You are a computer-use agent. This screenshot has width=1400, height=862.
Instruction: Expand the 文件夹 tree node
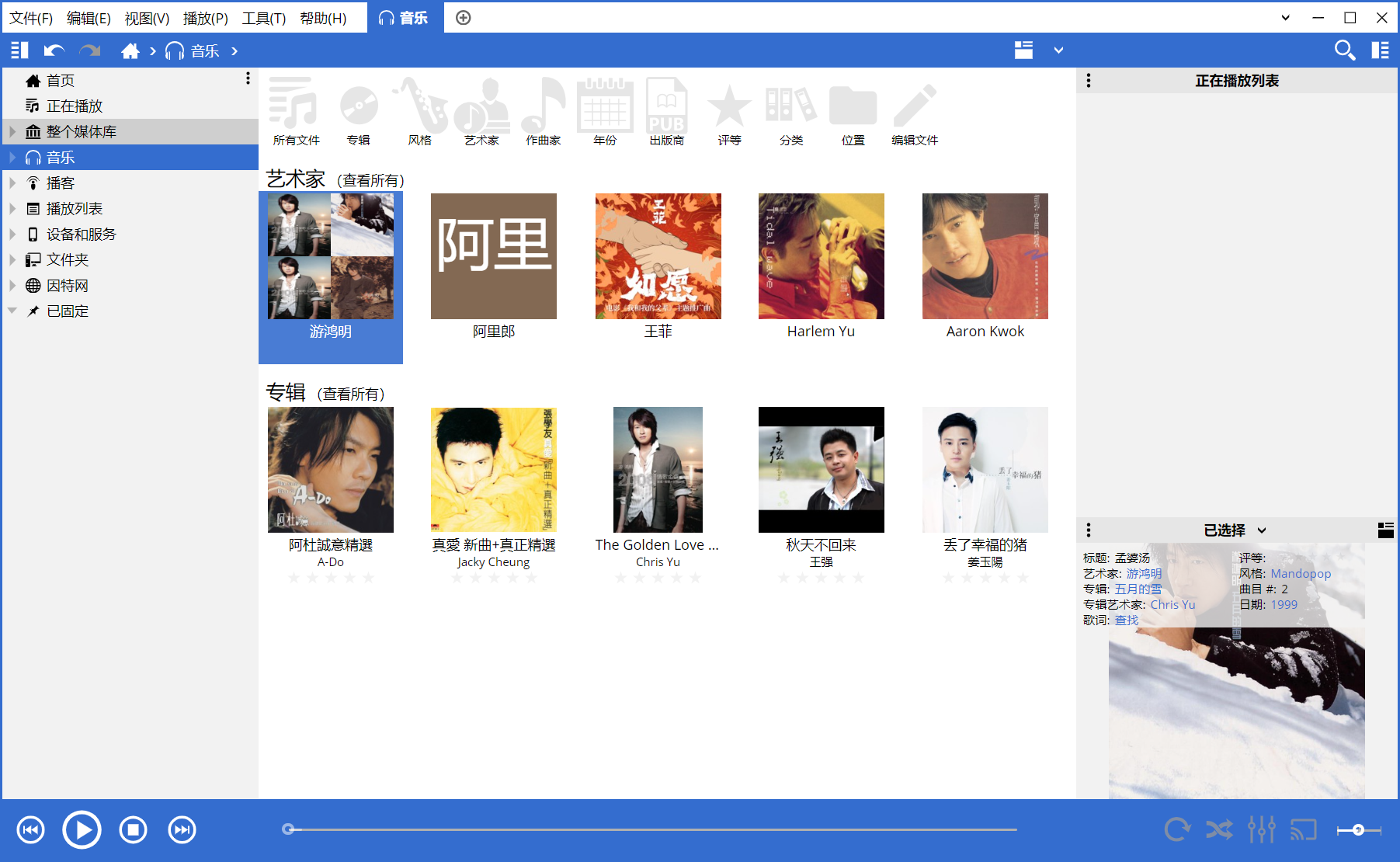pyautogui.click(x=12, y=260)
